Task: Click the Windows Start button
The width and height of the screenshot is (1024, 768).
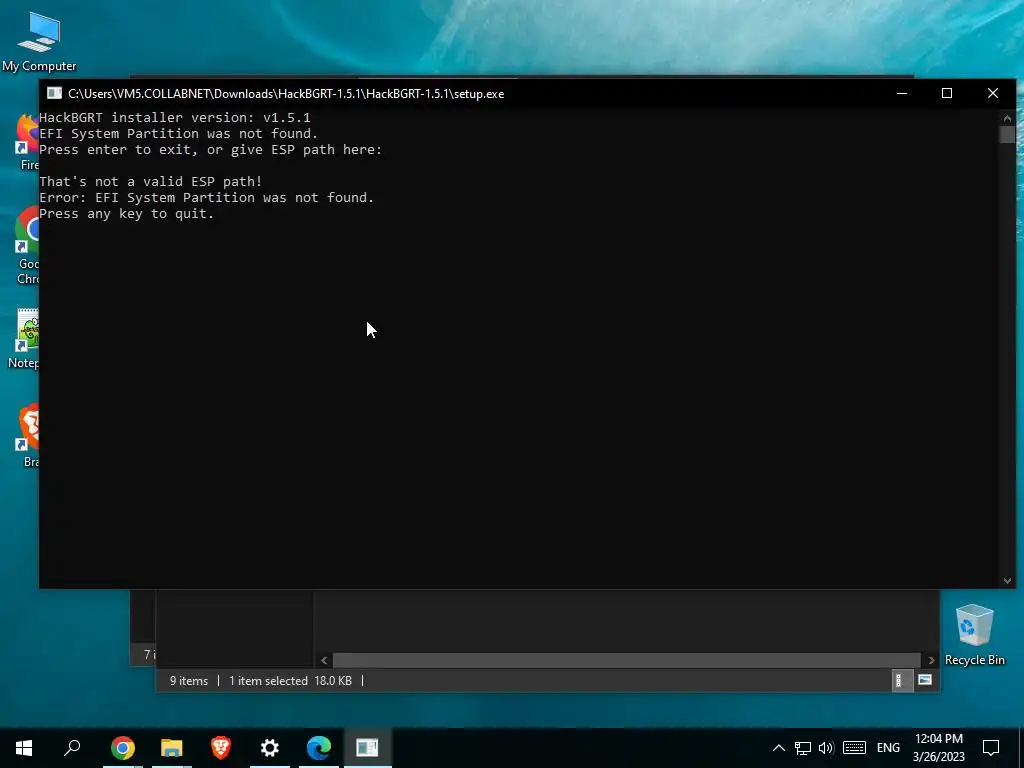Action: coord(24,748)
